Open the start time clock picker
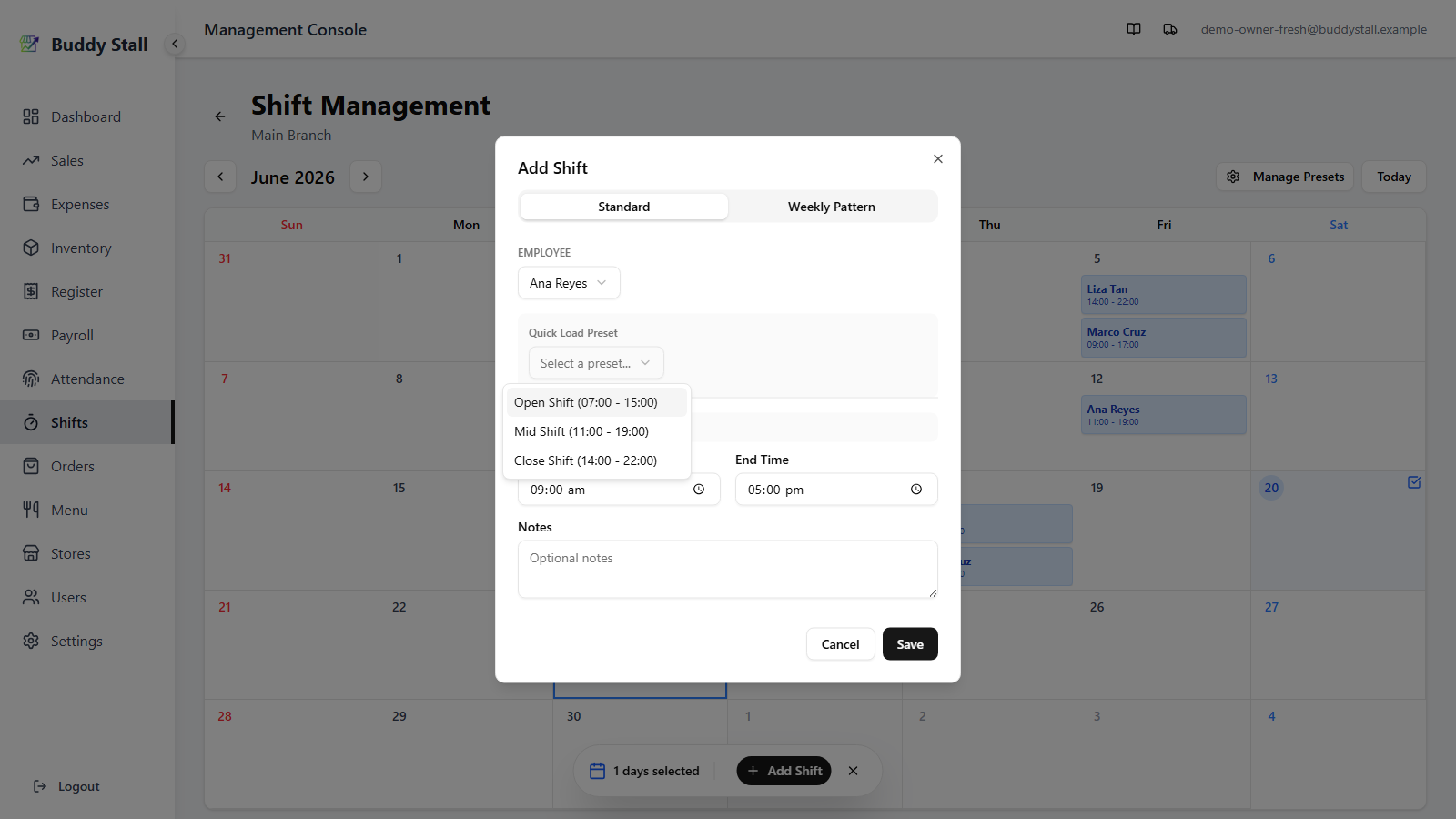 point(699,490)
